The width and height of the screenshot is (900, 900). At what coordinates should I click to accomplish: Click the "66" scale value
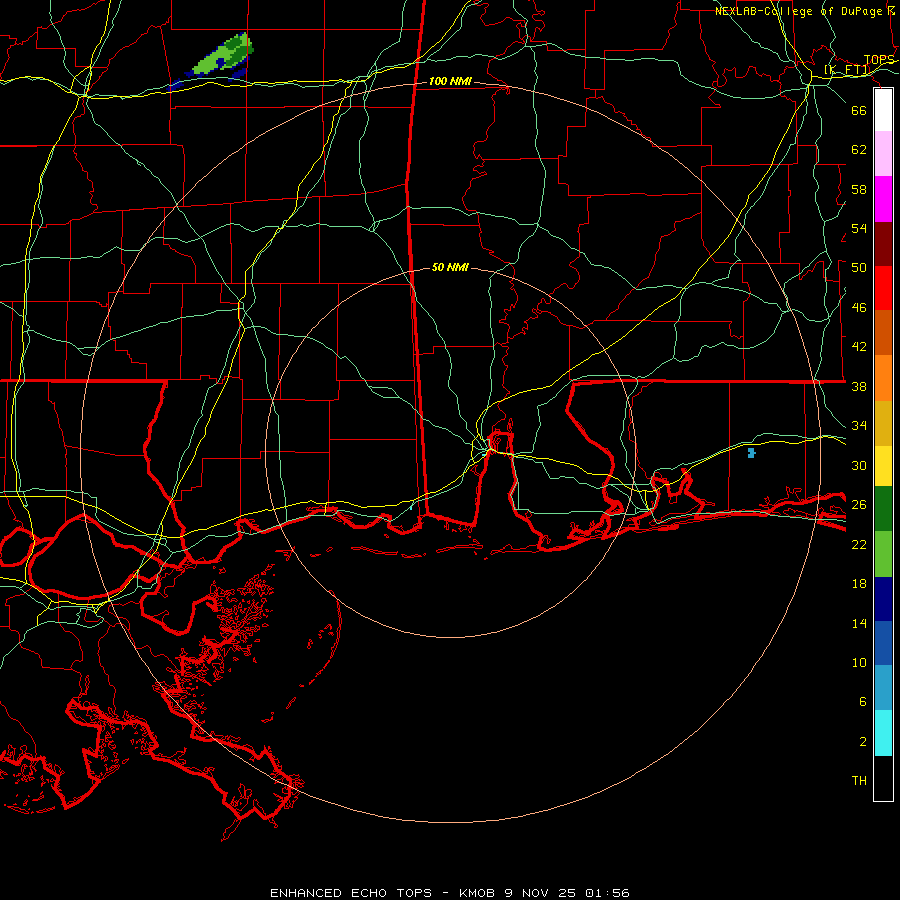pyautogui.click(x=859, y=110)
